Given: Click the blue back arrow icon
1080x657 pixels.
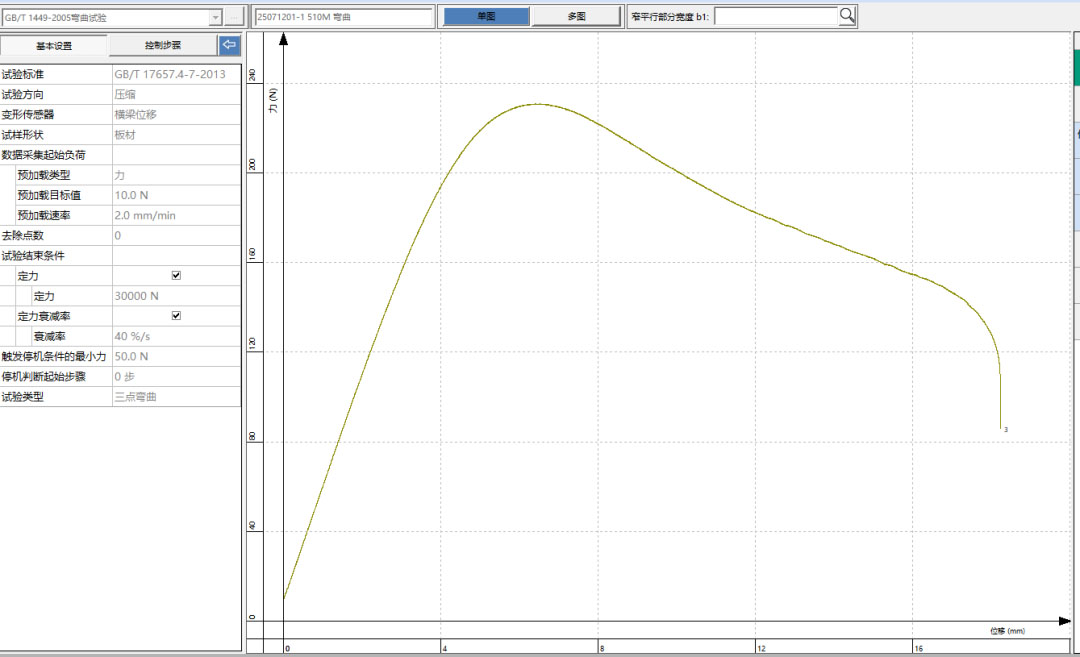Looking at the screenshot, I should point(230,45).
